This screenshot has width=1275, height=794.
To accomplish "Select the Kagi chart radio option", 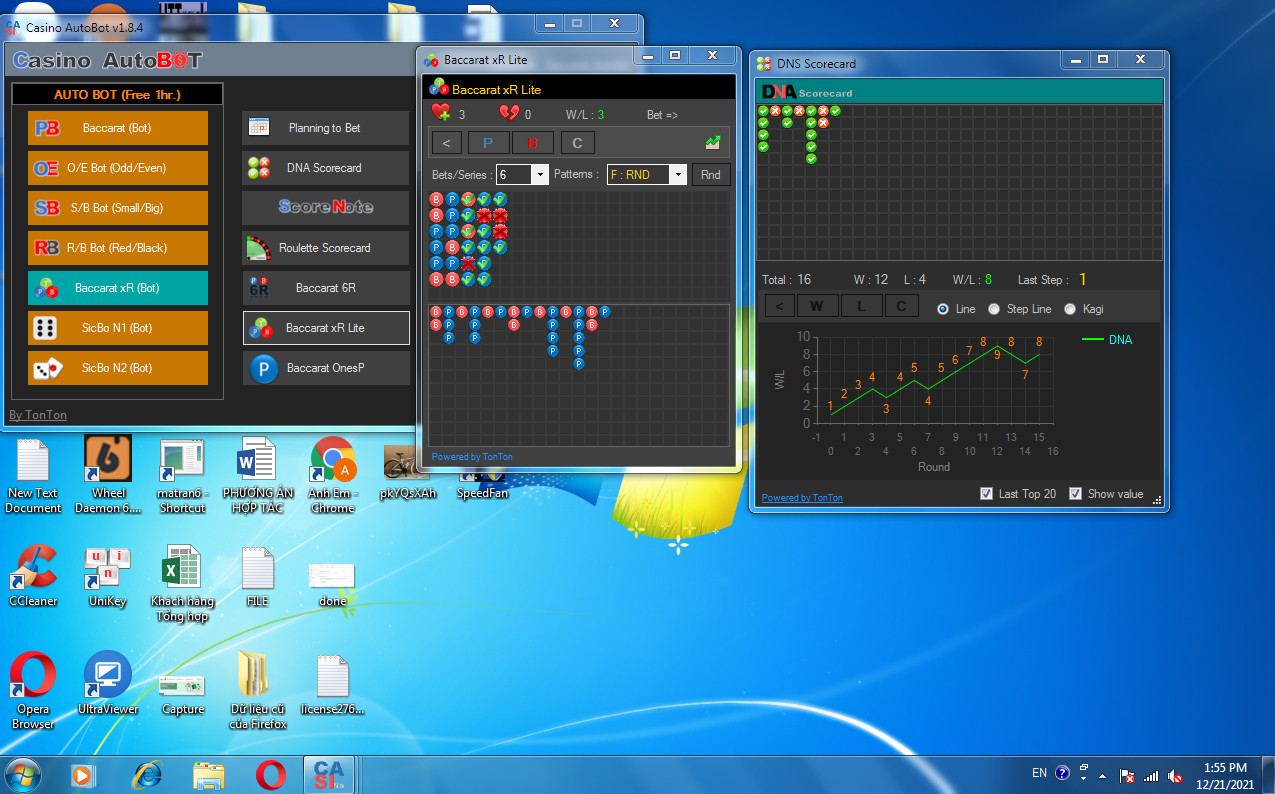I will (1070, 309).
